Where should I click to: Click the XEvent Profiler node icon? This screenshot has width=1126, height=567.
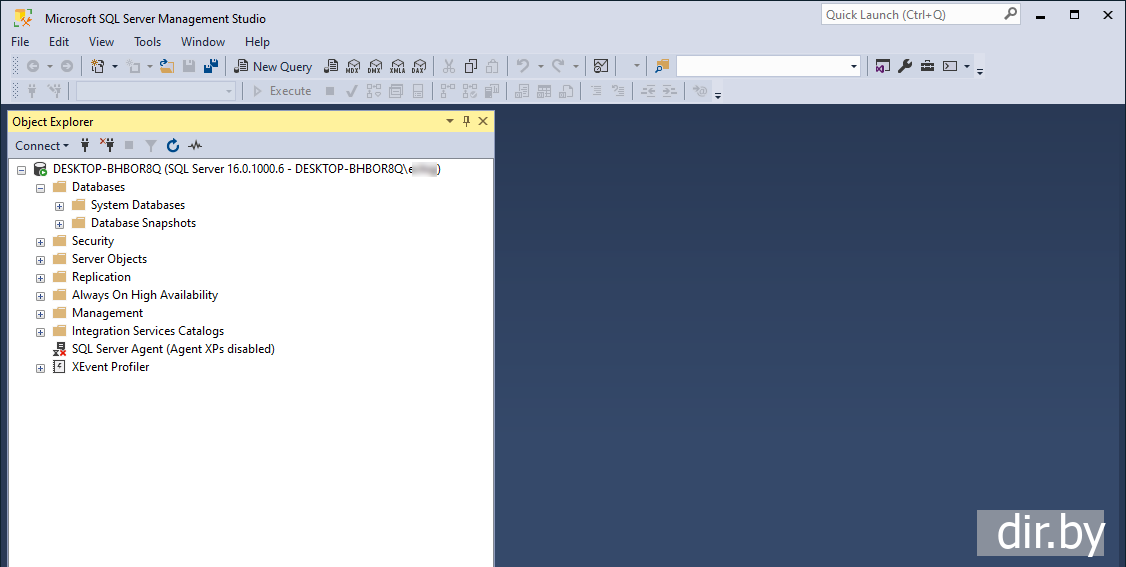pyautogui.click(x=60, y=367)
